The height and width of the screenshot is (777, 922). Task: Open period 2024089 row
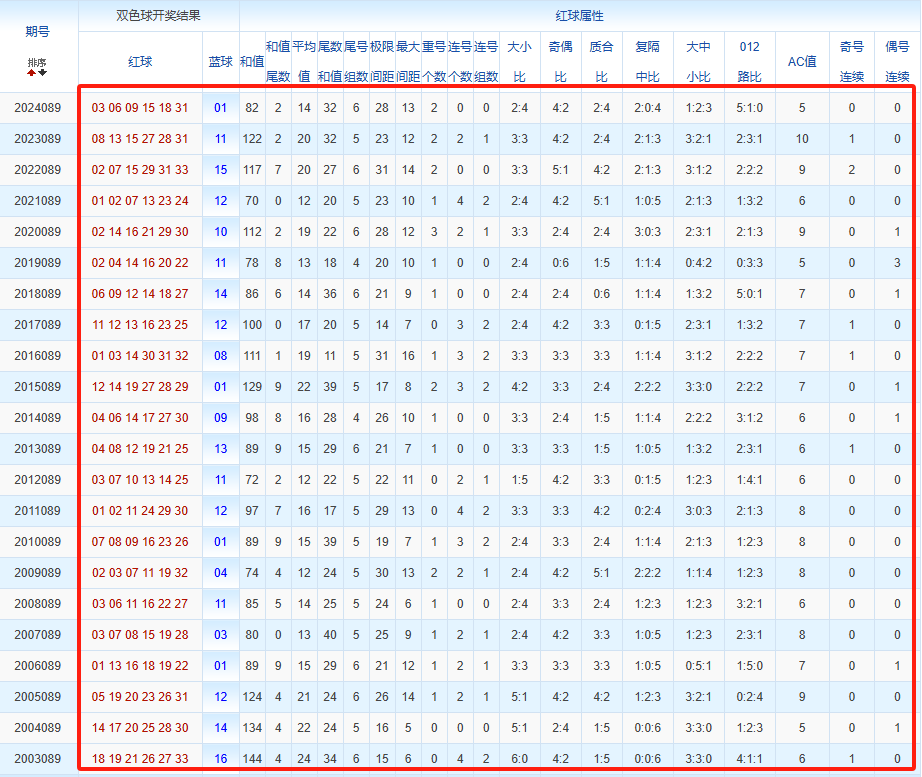pos(38,108)
